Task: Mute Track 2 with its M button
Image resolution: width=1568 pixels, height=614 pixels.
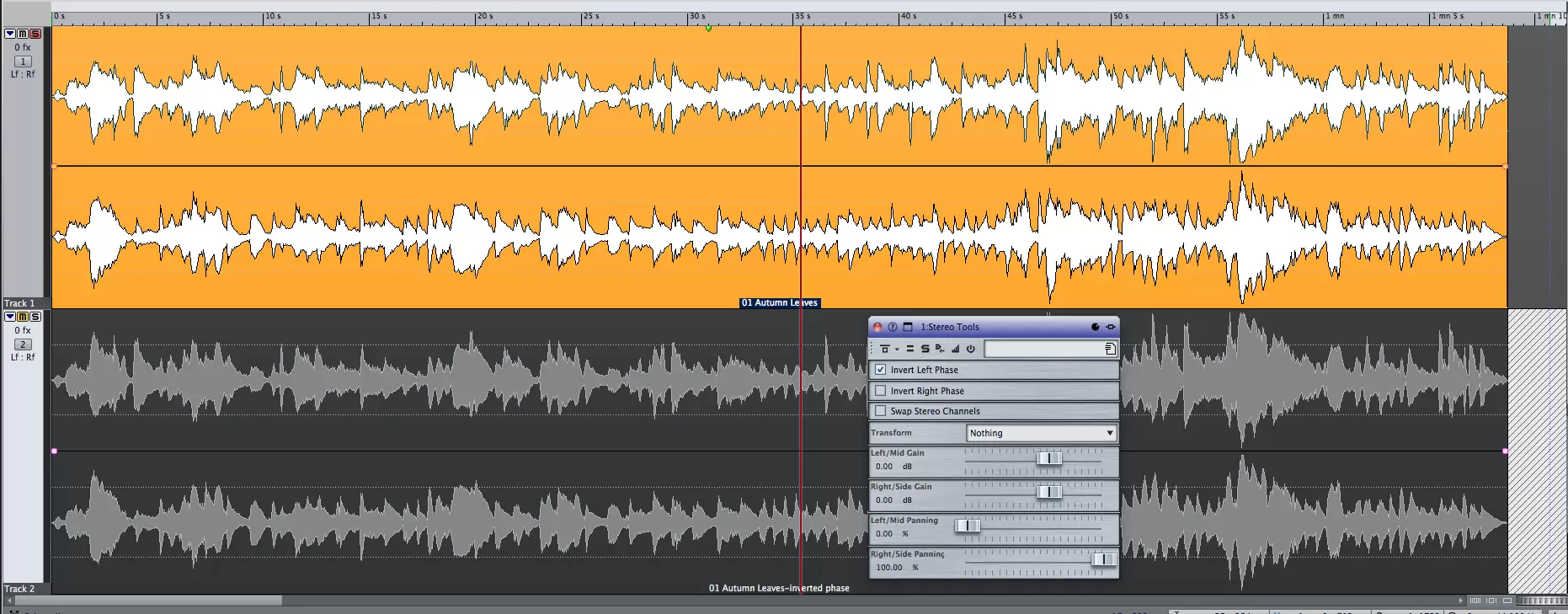Action: pos(23,317)
